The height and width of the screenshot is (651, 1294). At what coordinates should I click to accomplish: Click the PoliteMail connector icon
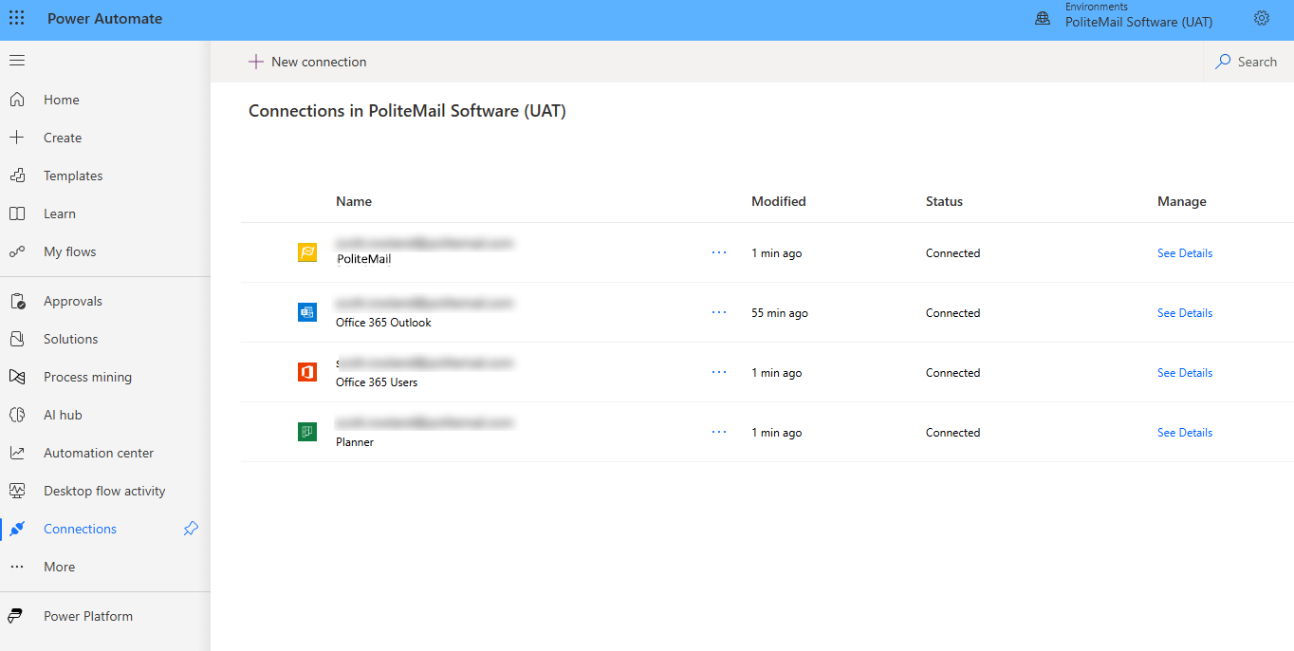pos(307,253)
